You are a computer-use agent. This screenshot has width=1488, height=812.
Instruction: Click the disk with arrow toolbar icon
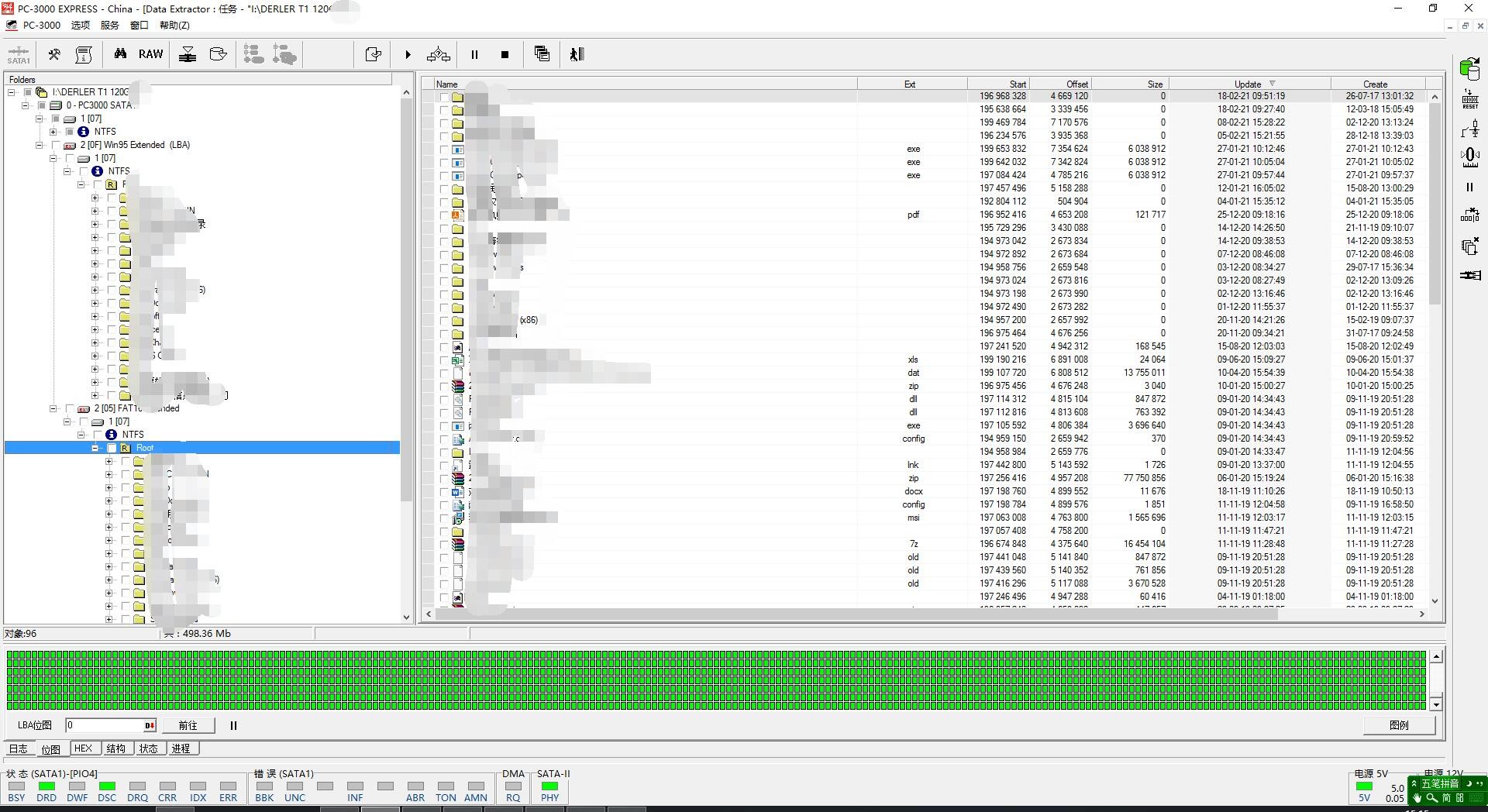tap(219, 54)
